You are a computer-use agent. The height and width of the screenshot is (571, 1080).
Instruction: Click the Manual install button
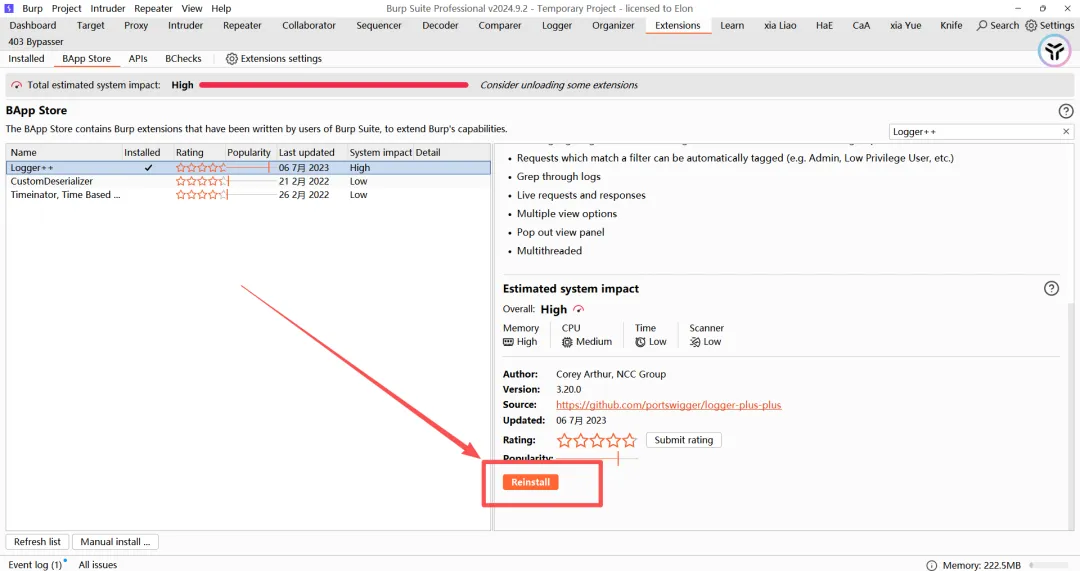tap(115, 542)
